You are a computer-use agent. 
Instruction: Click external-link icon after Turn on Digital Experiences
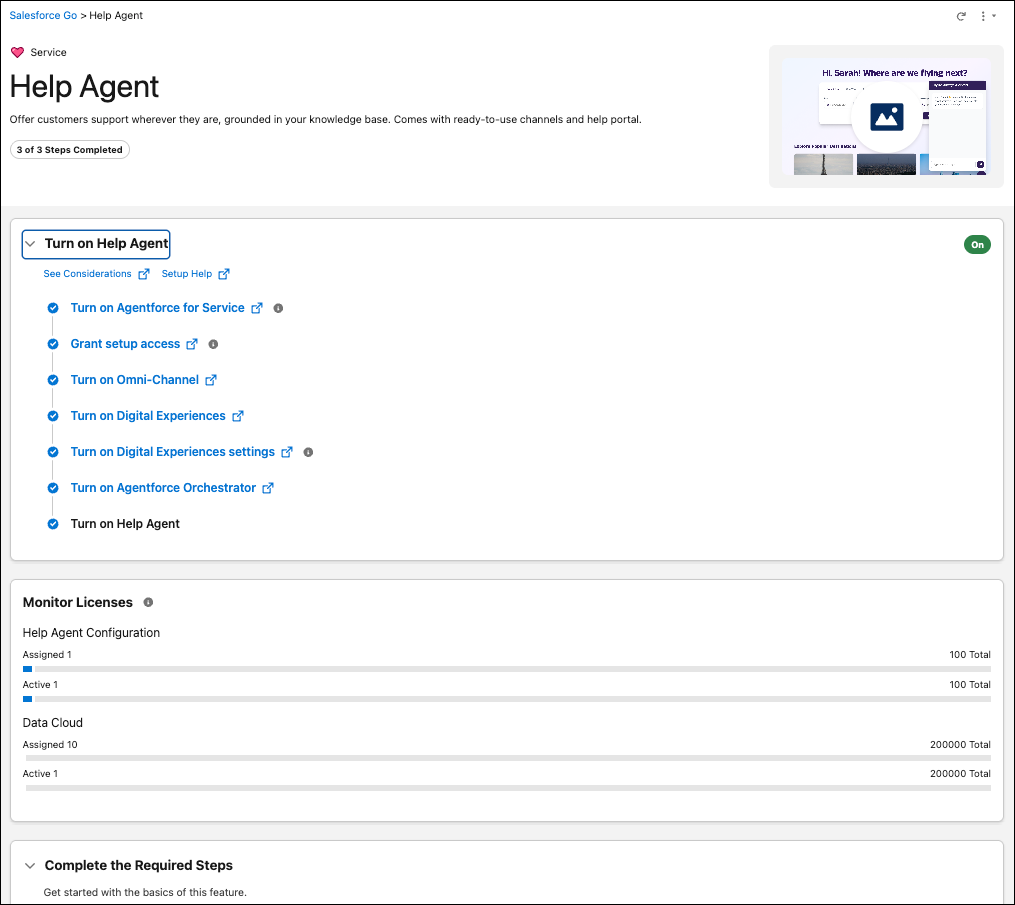238,416
